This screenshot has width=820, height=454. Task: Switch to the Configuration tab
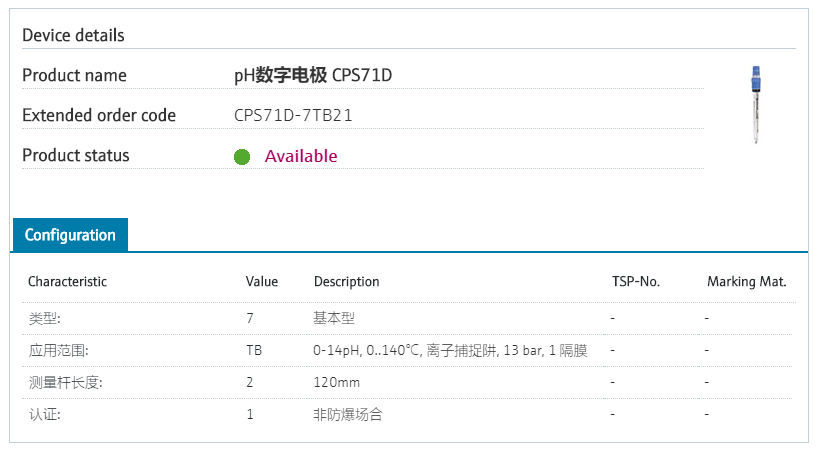pyautogui.click(x=70, y=235)
